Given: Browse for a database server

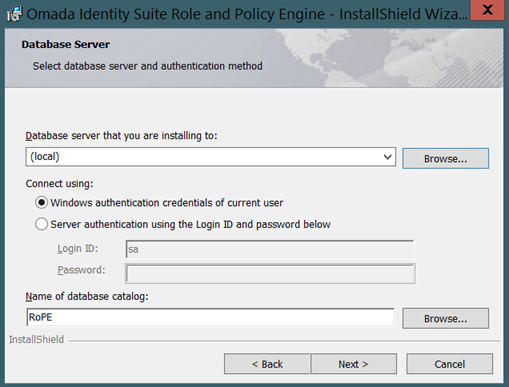Looking at the screenshot, I should click(445, 159).
